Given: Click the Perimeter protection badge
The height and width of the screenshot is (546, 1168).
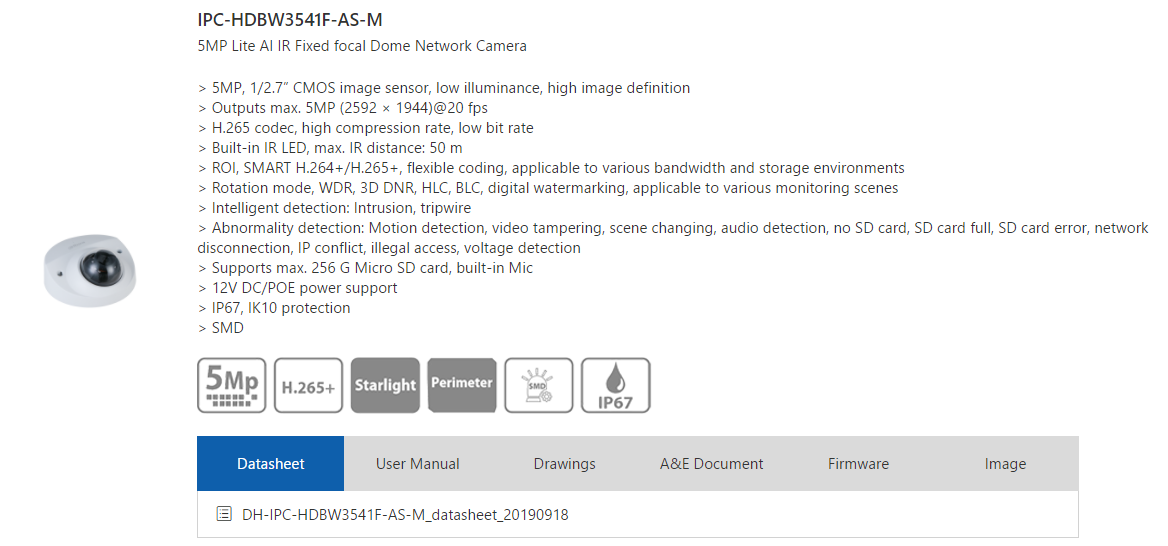Looking at the screenshot, I should [462, 385].
